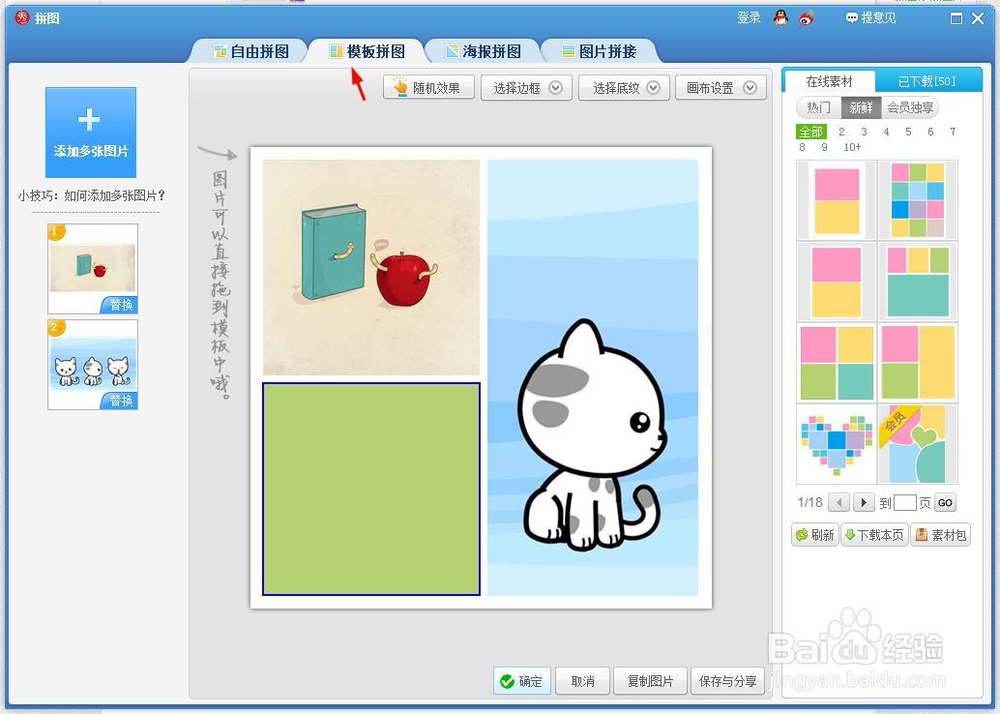Click the 刷新 refresh button
This screenshot has width=1000, height=714.
point(814,535)
